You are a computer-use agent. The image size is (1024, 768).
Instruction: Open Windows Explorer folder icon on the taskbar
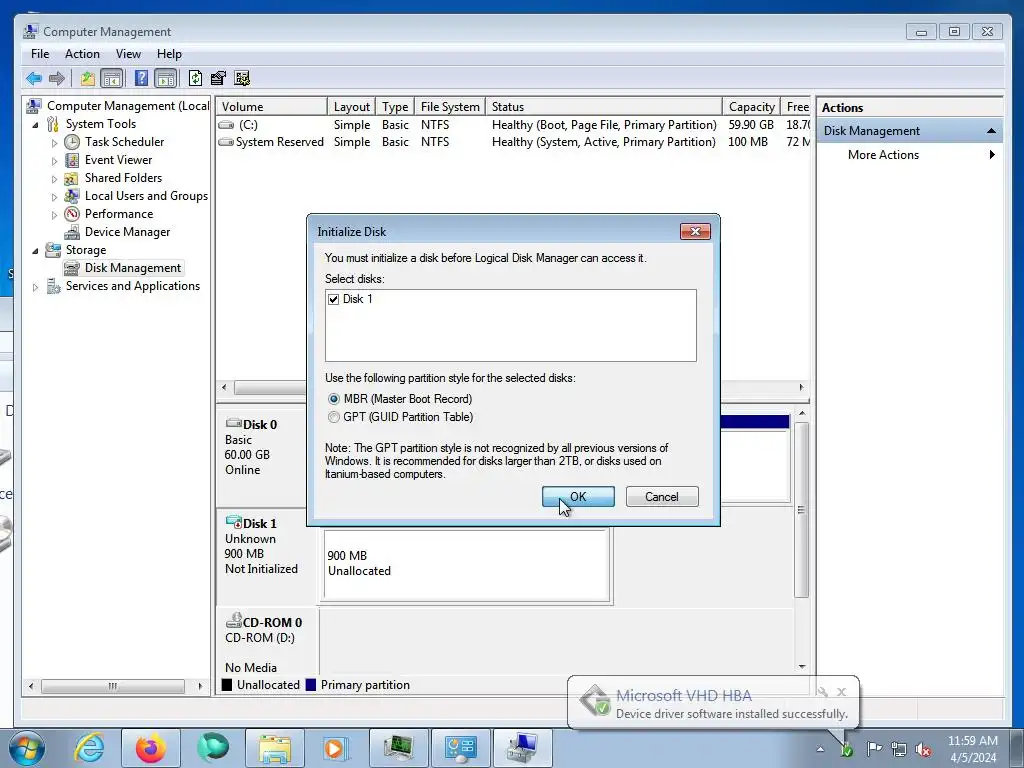274,748
